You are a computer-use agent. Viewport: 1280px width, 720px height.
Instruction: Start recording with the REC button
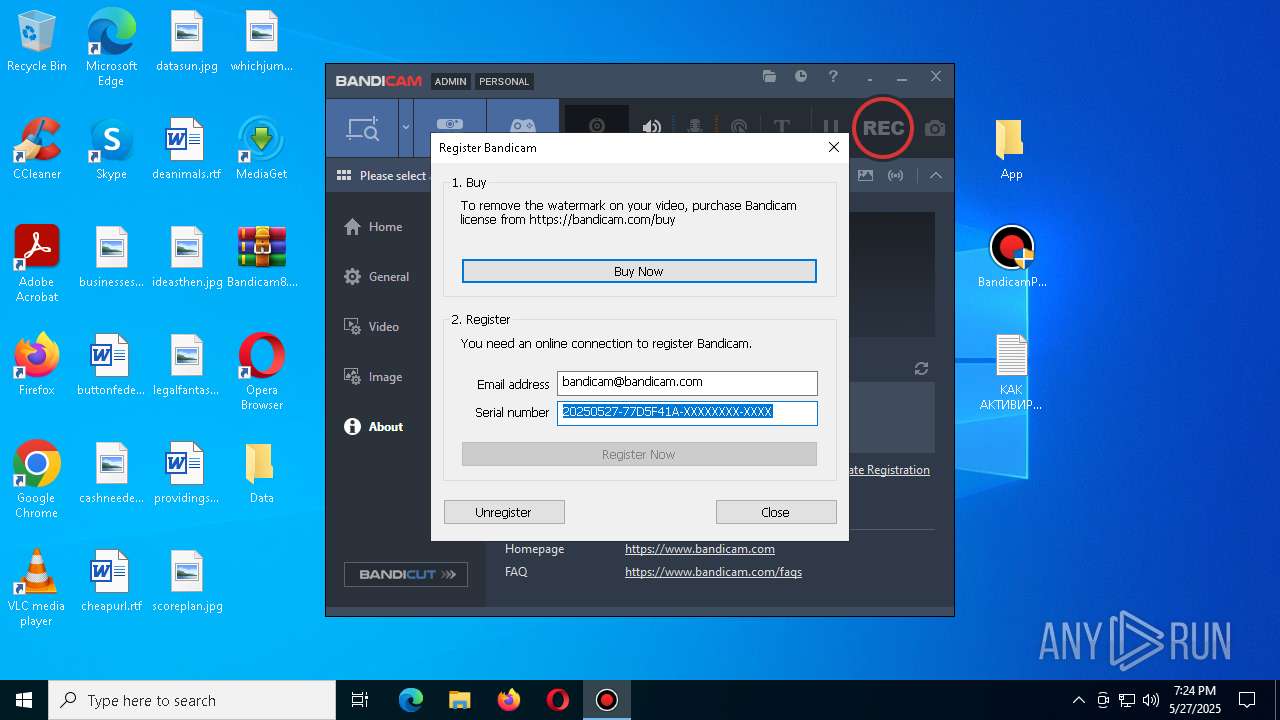(x=883, y=128)
